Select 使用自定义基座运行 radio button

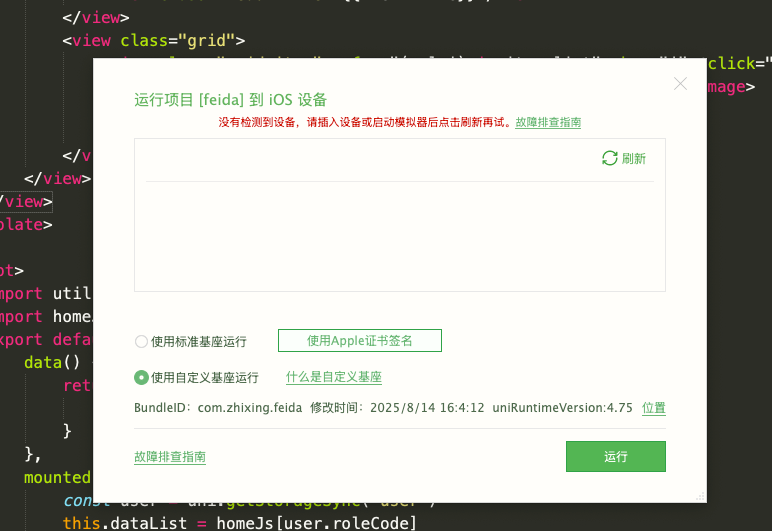point(141,377)
